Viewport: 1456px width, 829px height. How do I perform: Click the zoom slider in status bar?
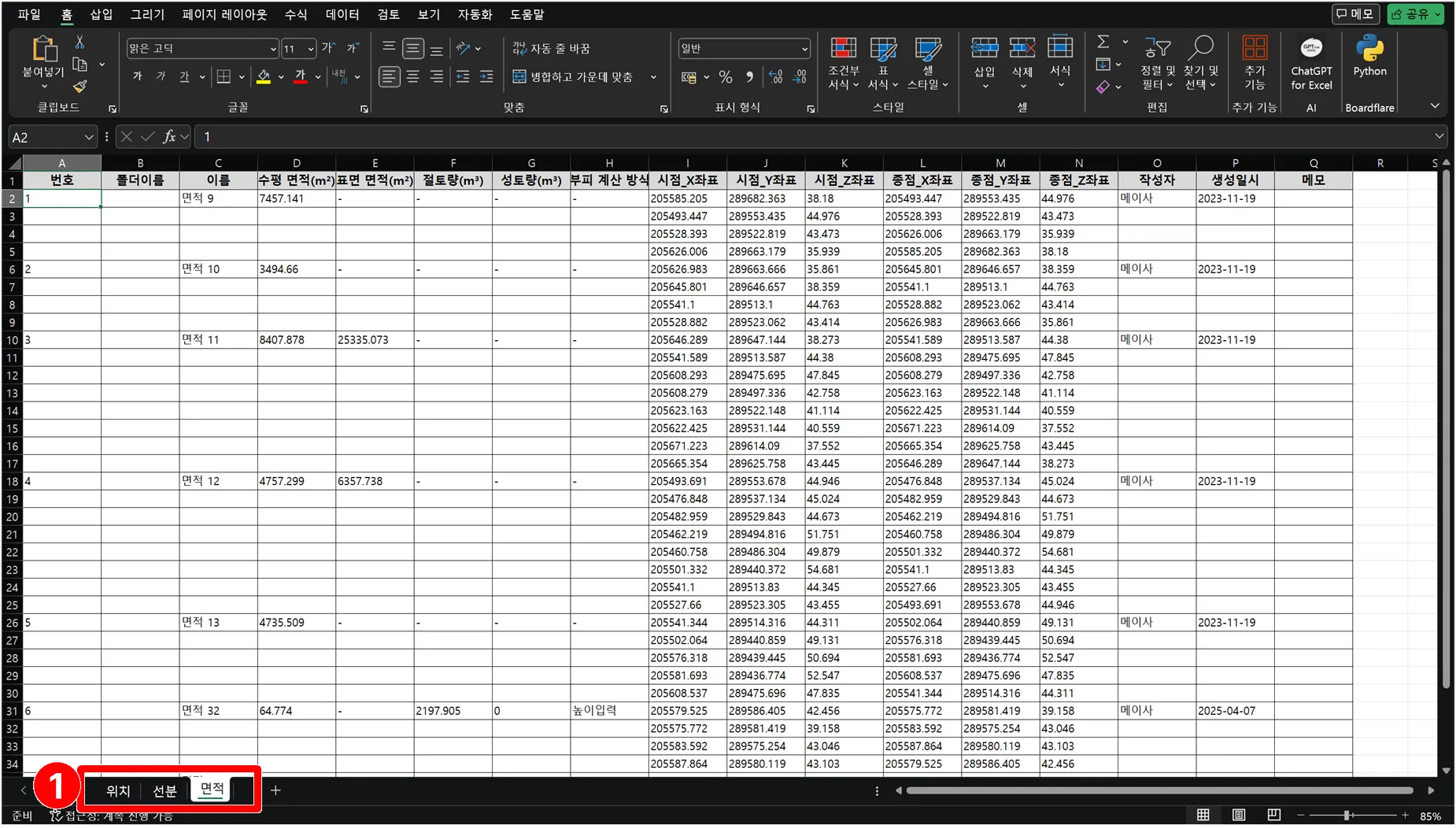tap(1347, 816)
